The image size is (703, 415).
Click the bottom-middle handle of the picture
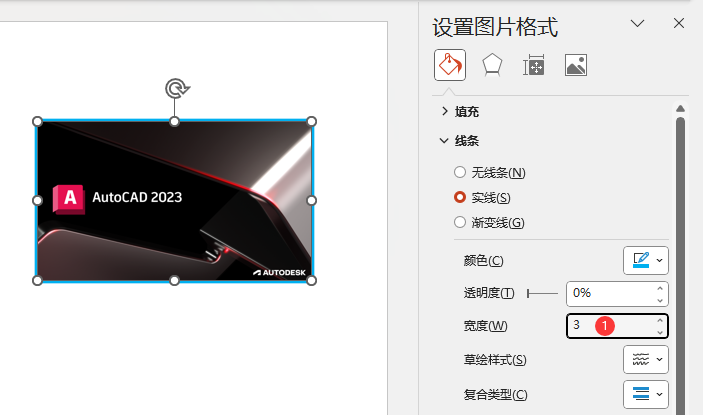pos(174,281)
